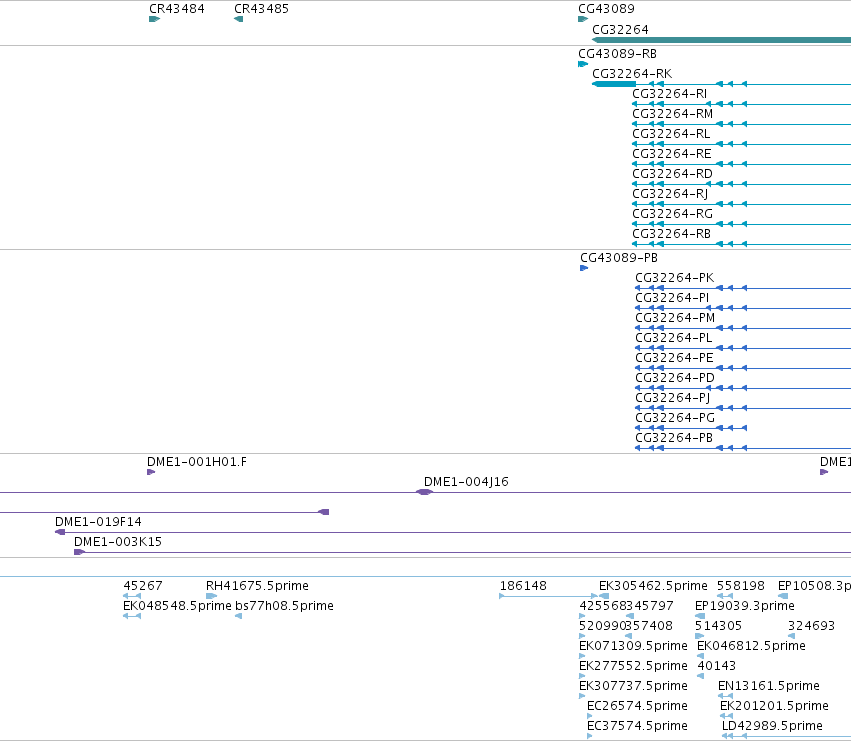Select EST 45267
The image size is (851, 741).
click(143, 586)
